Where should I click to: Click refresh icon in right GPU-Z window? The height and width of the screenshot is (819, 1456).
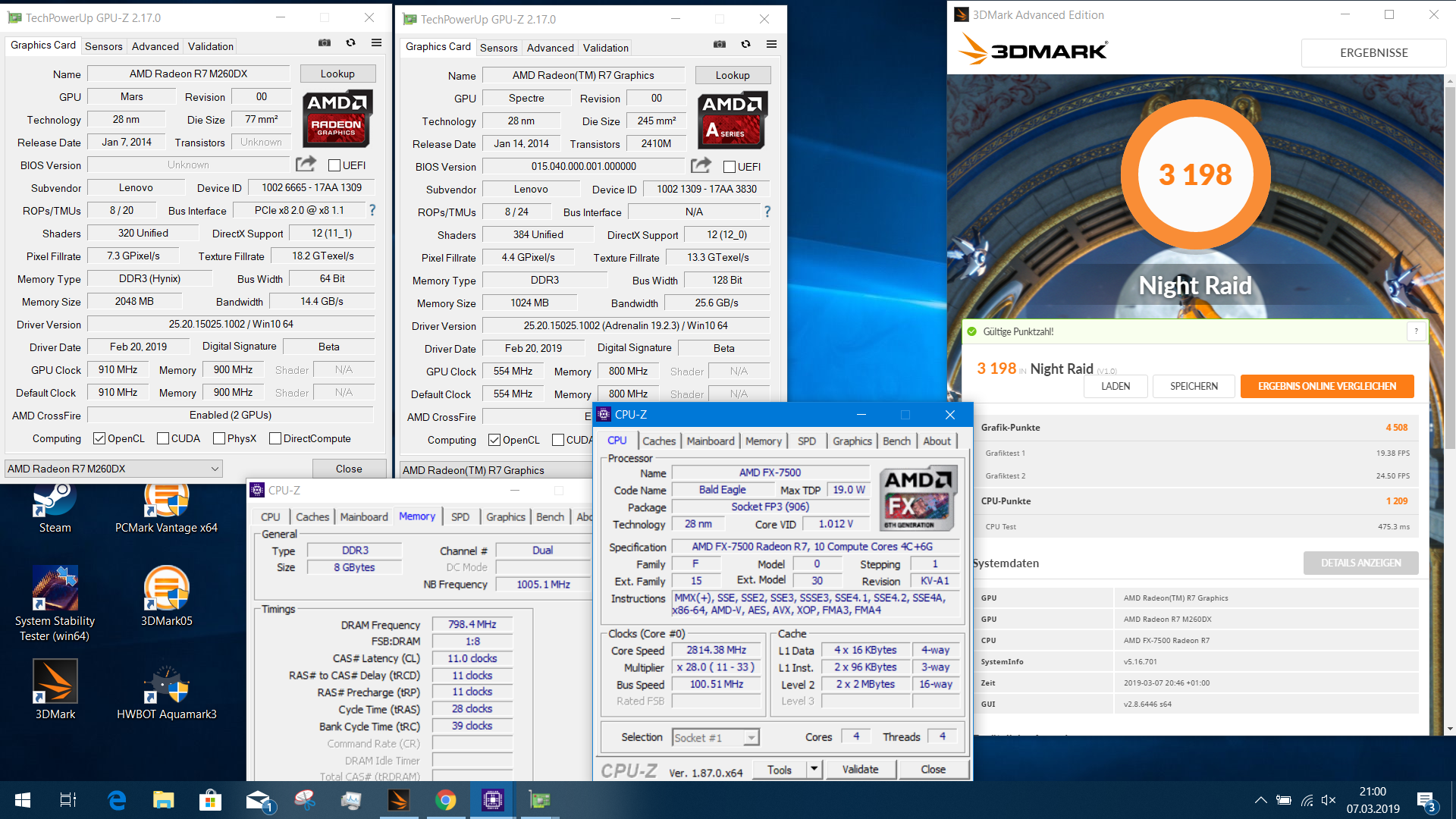click(745, 45)
